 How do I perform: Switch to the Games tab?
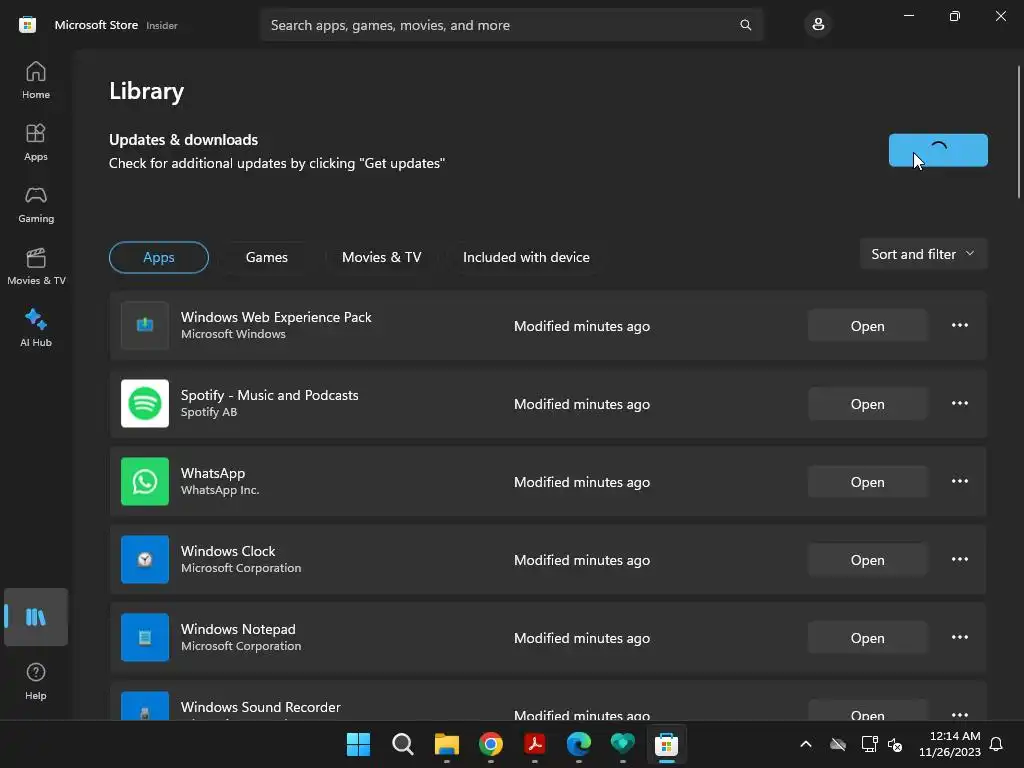pyautogui.click(x=266, y=257)
